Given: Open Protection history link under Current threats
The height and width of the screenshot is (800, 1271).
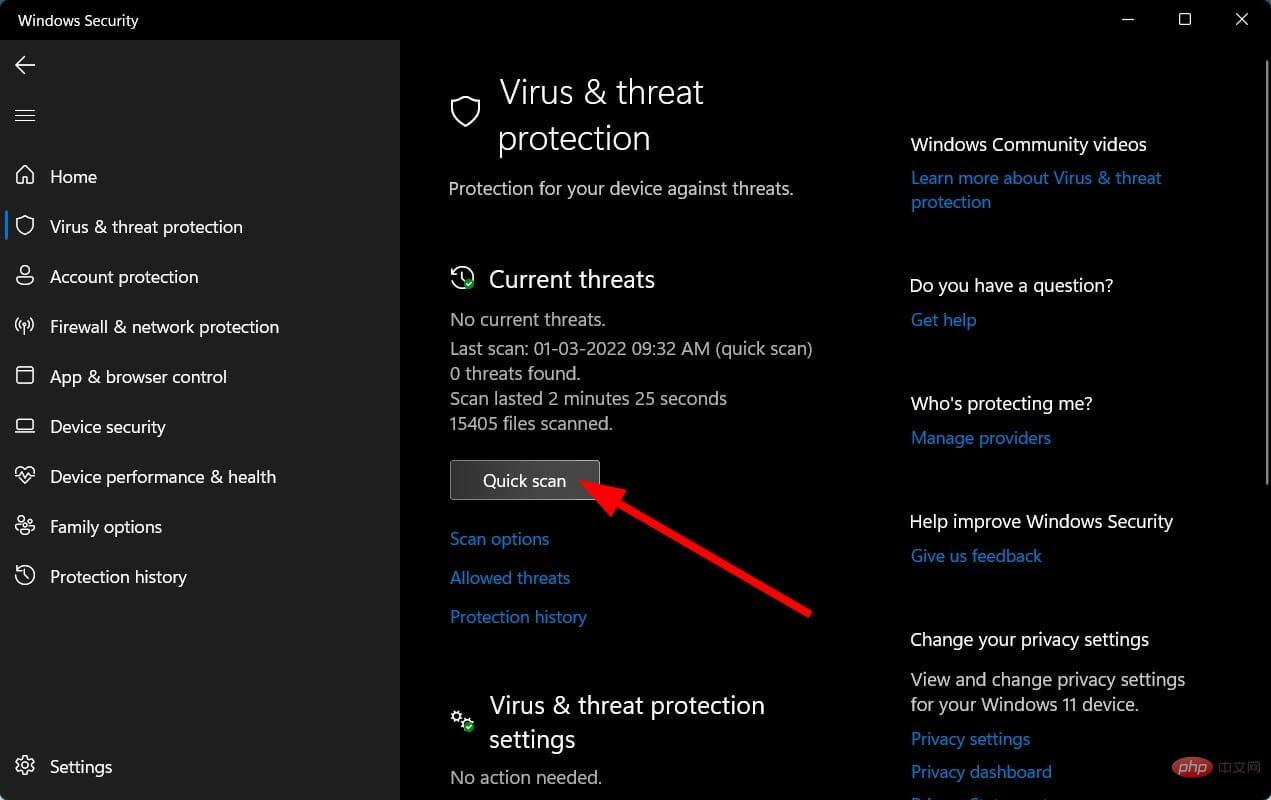Looking at the screenshot, I should pyautogui.click(x=518, y=617).
